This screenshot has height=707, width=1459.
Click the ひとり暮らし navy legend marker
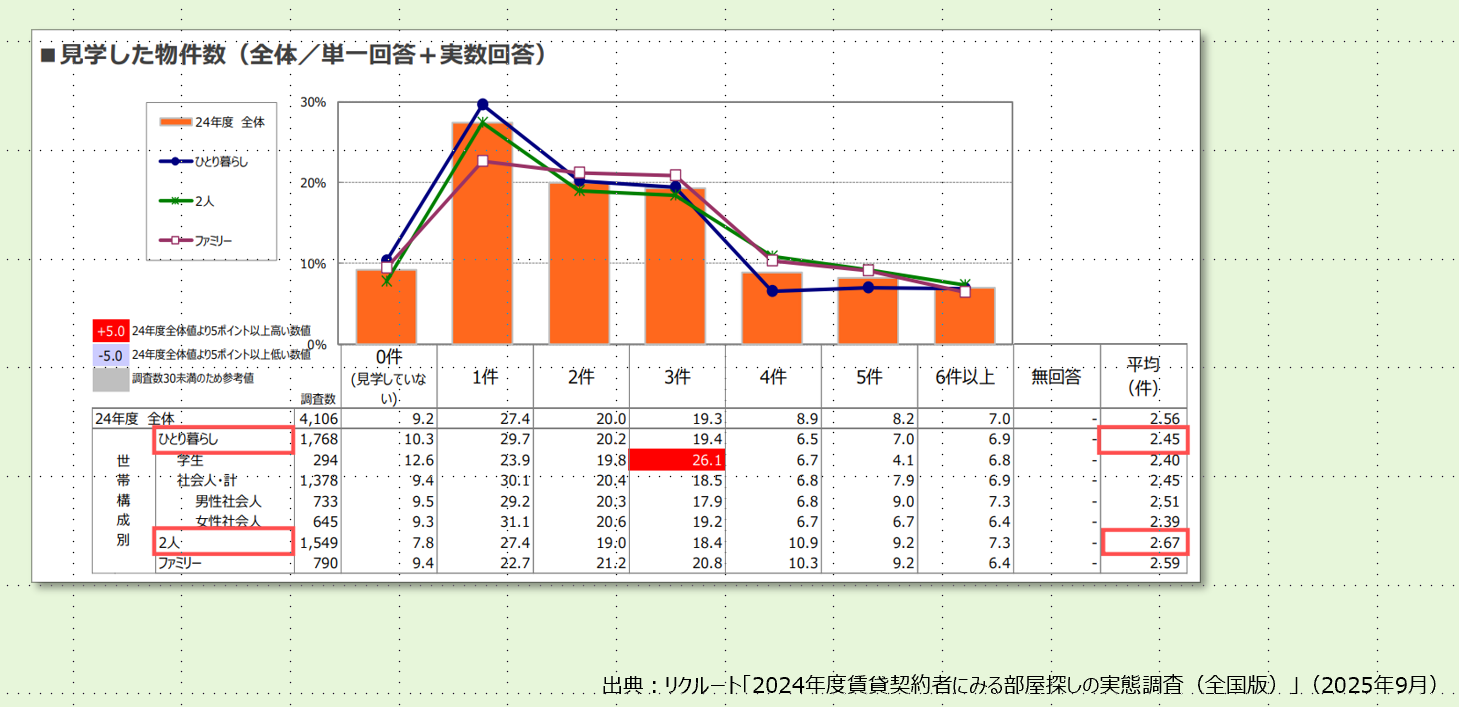click(x=175, y=161)
